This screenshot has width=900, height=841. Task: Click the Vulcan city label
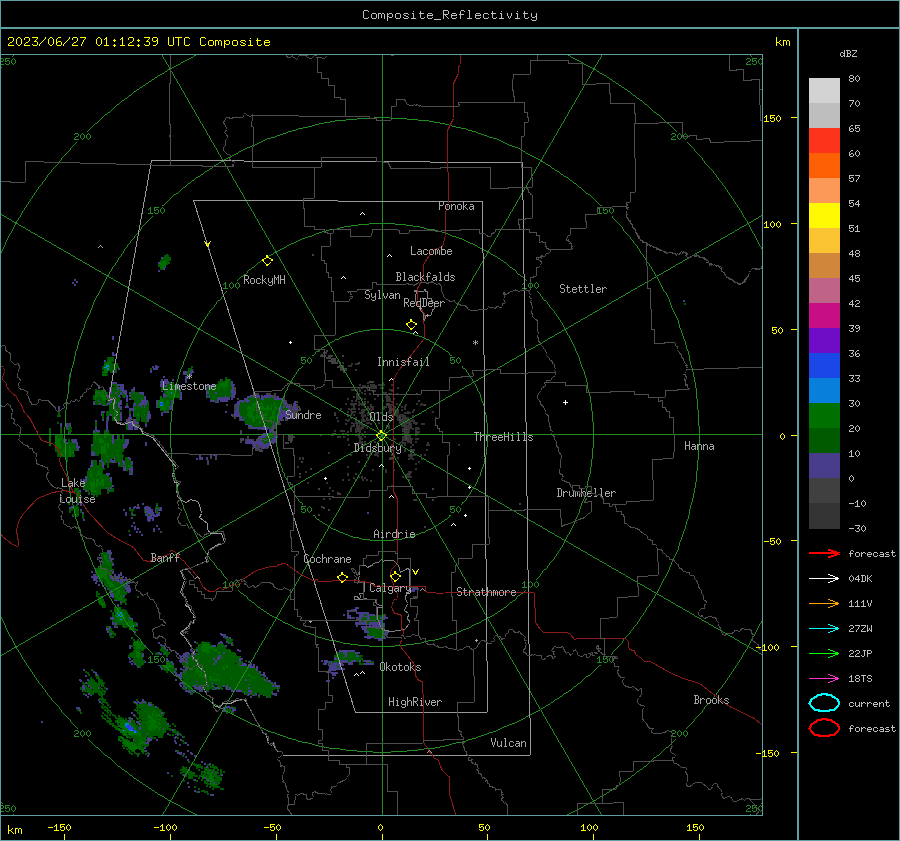pyautogui.click(x=508, y=743)
